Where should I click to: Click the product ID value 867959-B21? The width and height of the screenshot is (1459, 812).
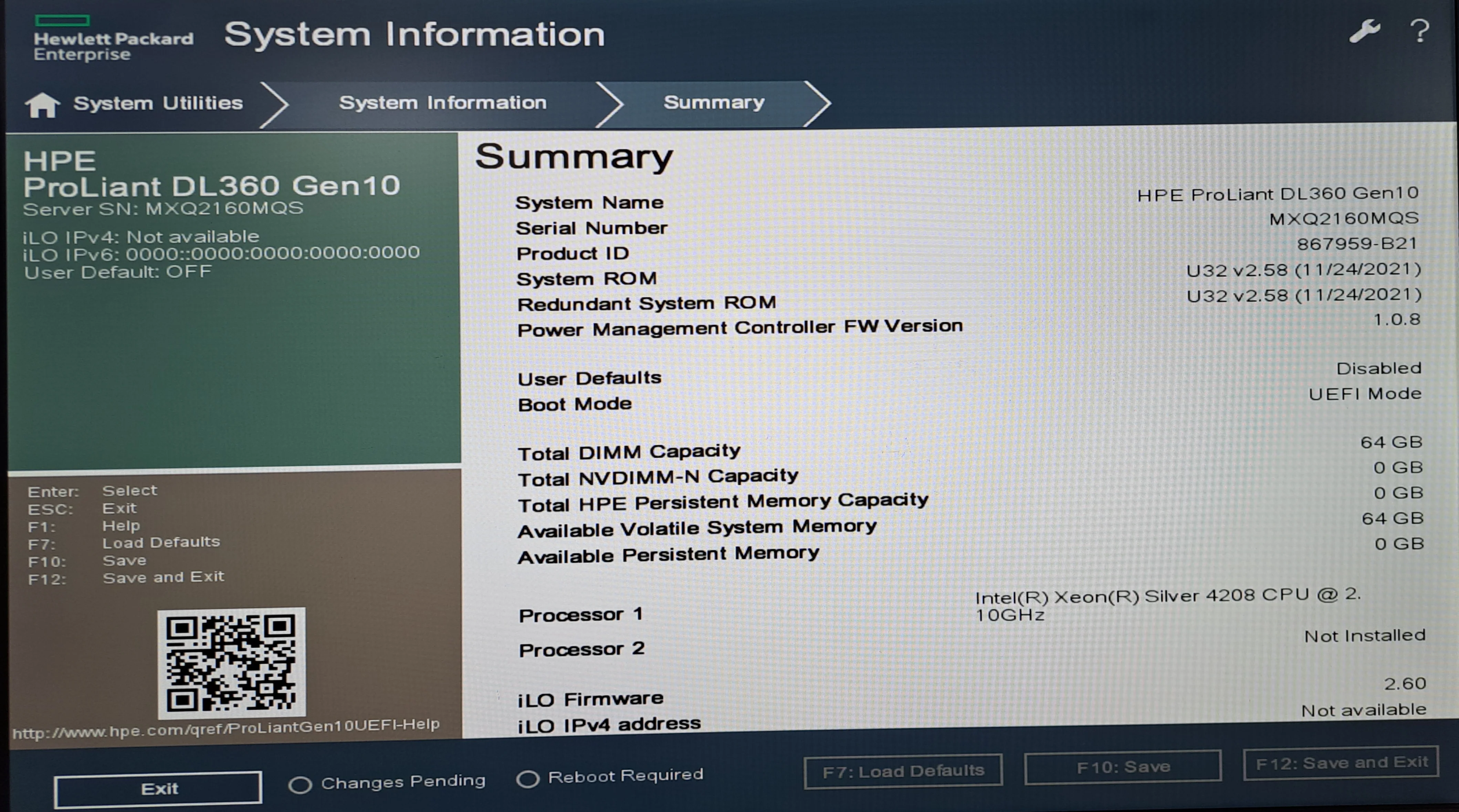1357,244
